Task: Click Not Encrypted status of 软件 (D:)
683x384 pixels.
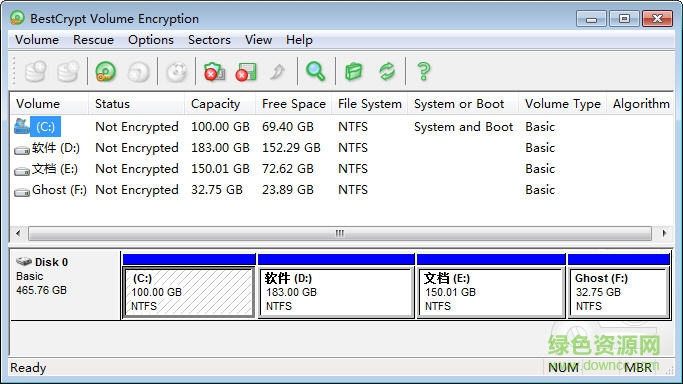Action: (x=137, y=148)
